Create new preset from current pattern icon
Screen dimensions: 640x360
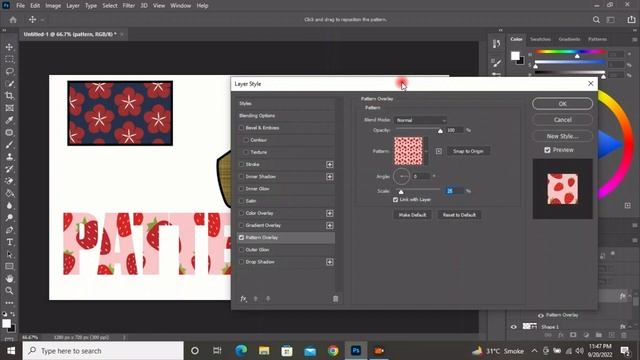[439, 151]
